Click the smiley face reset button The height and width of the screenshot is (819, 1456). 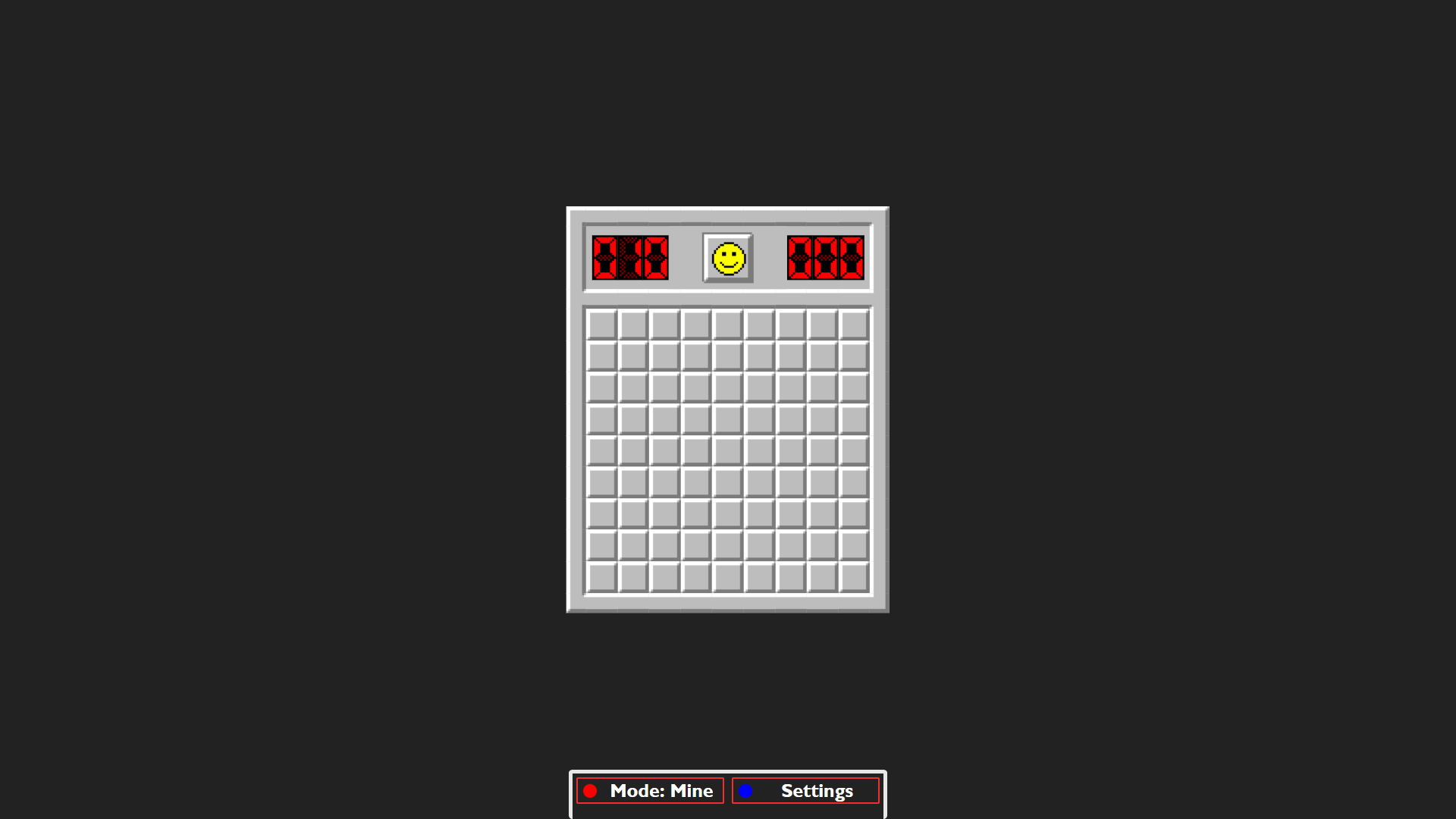click(x=727, y=258)
